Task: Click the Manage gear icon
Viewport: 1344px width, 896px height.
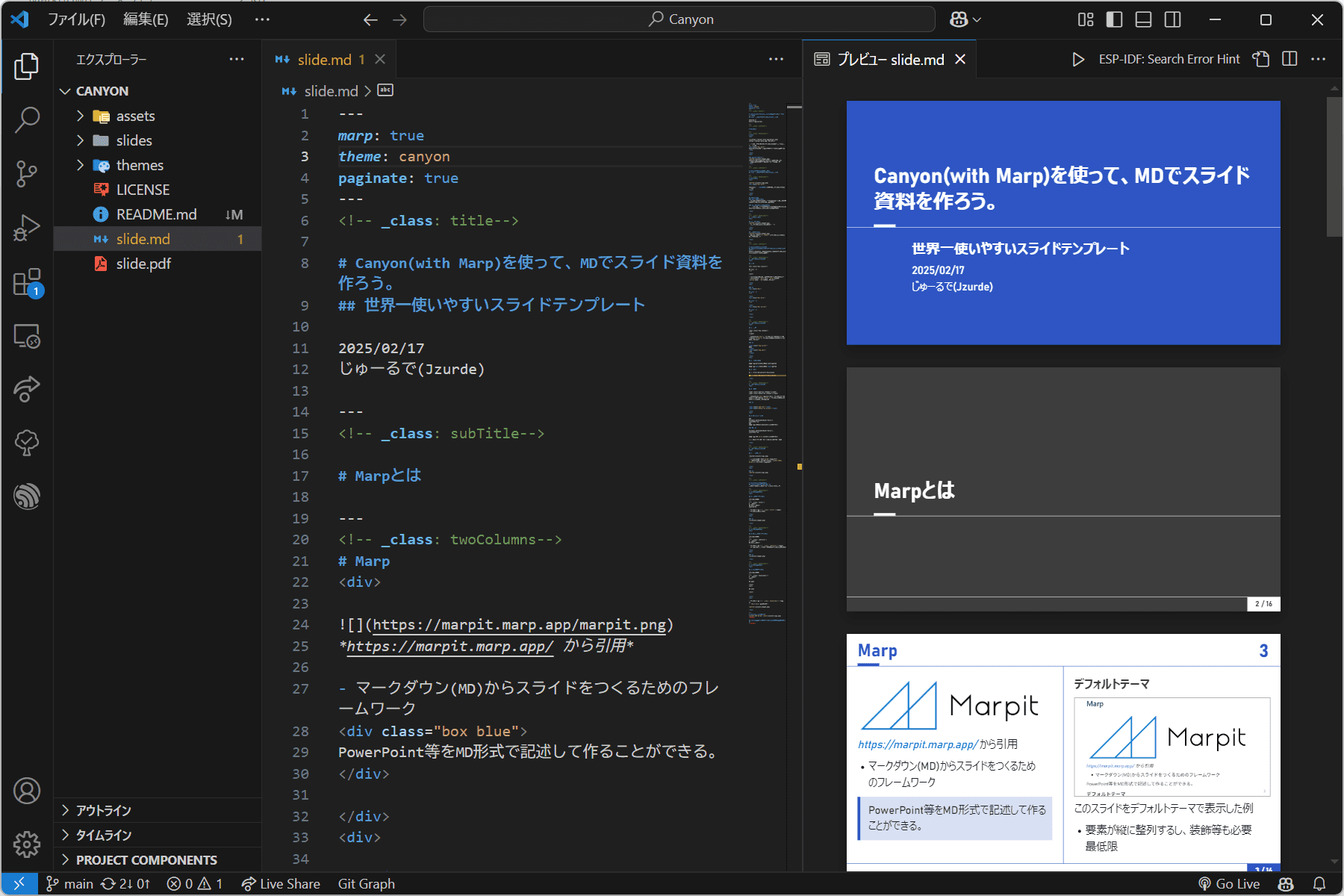Action: pos(27,844)
